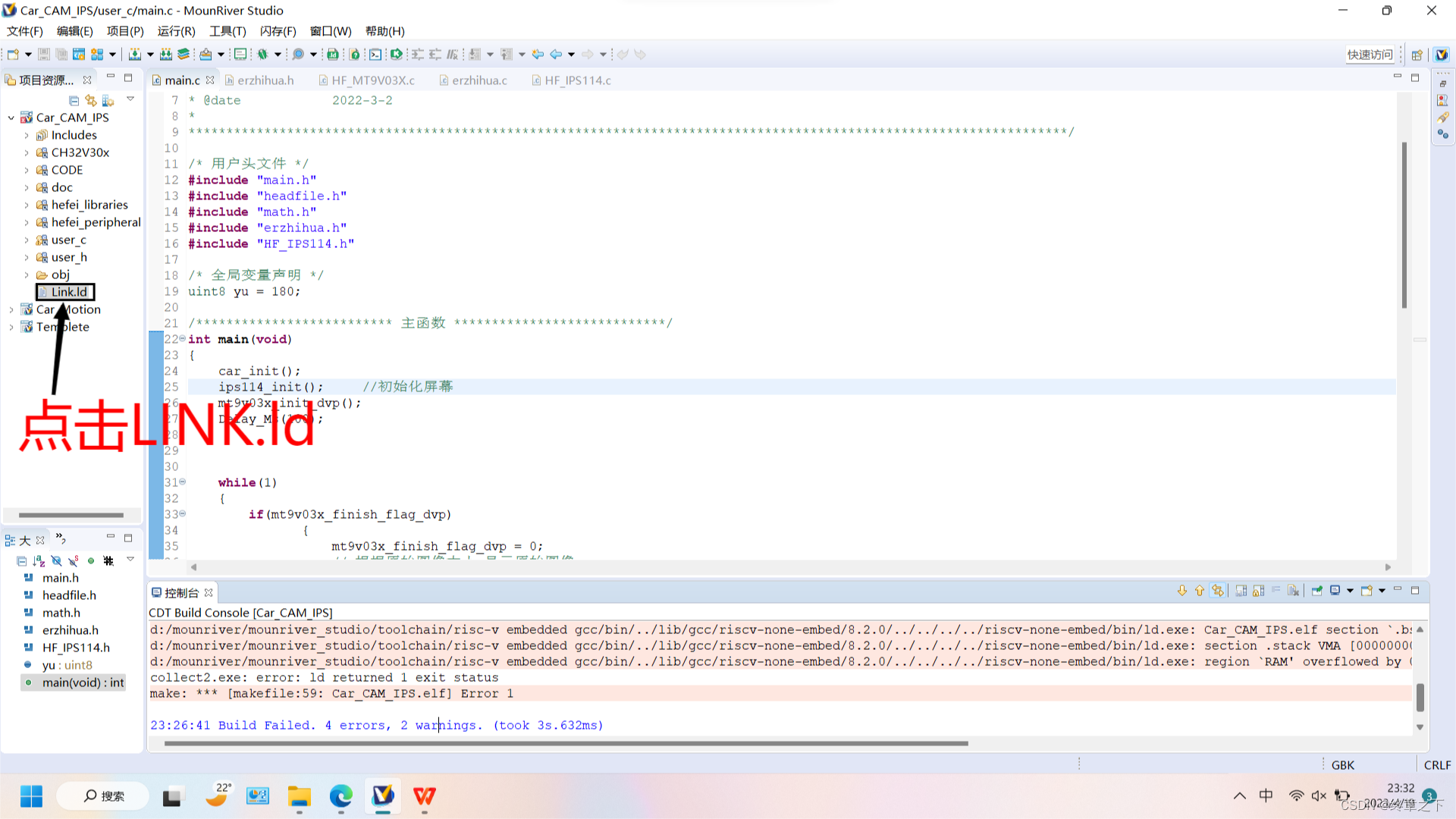Click the green stacked layers build icon
Image resolution: width=1456 pixels, height=819 pixels.
coord(184,55)
